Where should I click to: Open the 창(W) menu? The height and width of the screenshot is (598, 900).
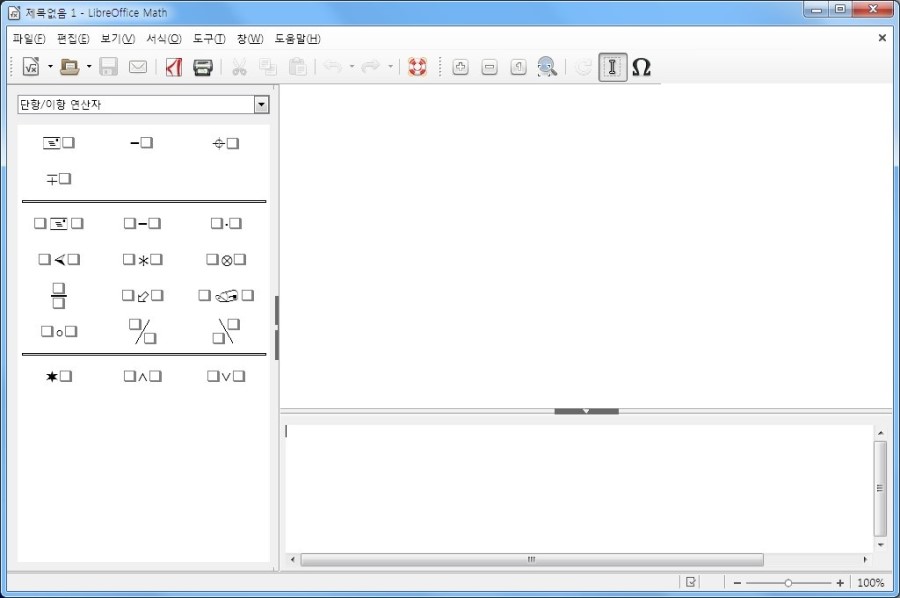(250, 38)
